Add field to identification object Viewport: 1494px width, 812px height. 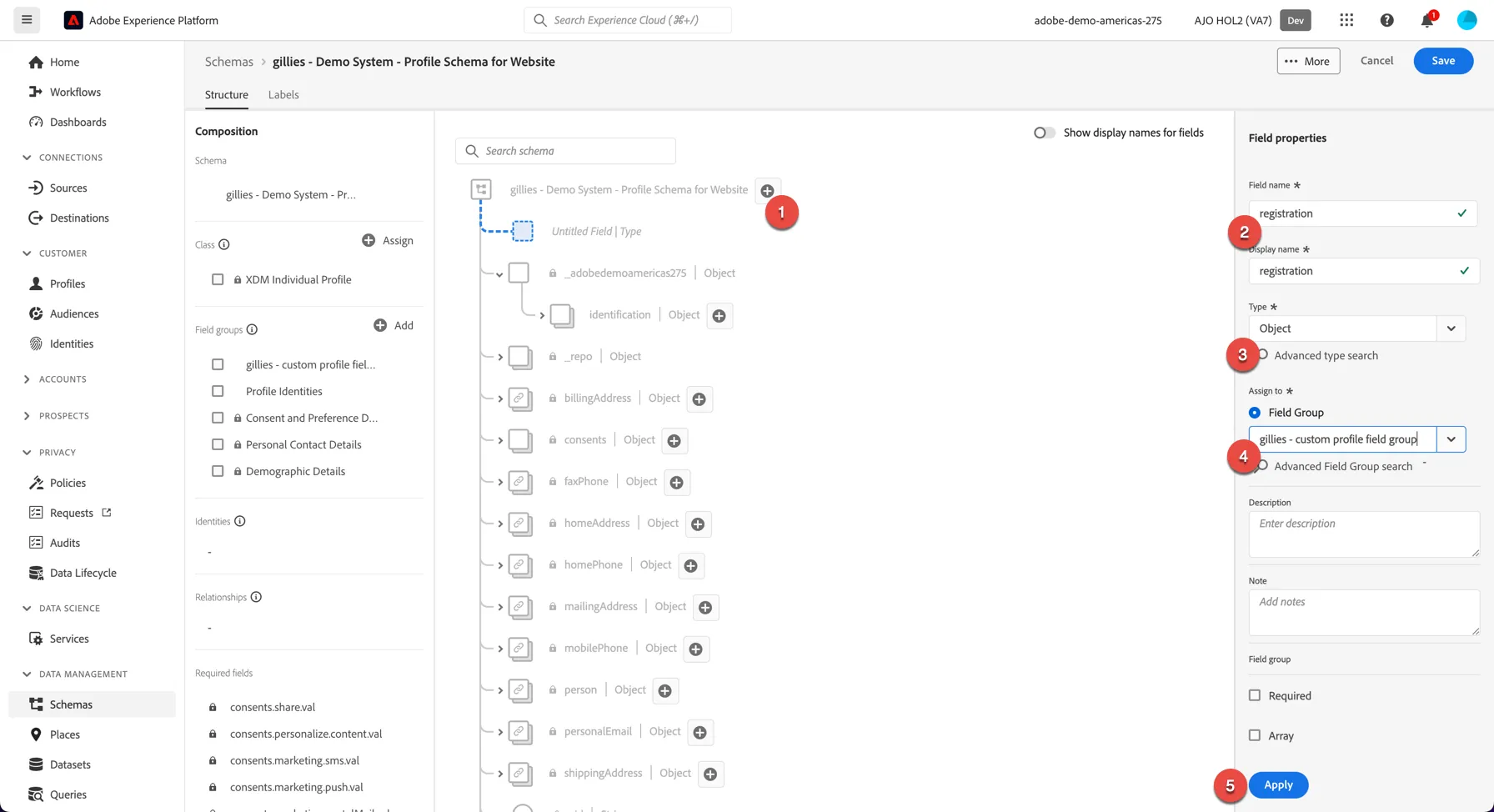pos(719,315)
